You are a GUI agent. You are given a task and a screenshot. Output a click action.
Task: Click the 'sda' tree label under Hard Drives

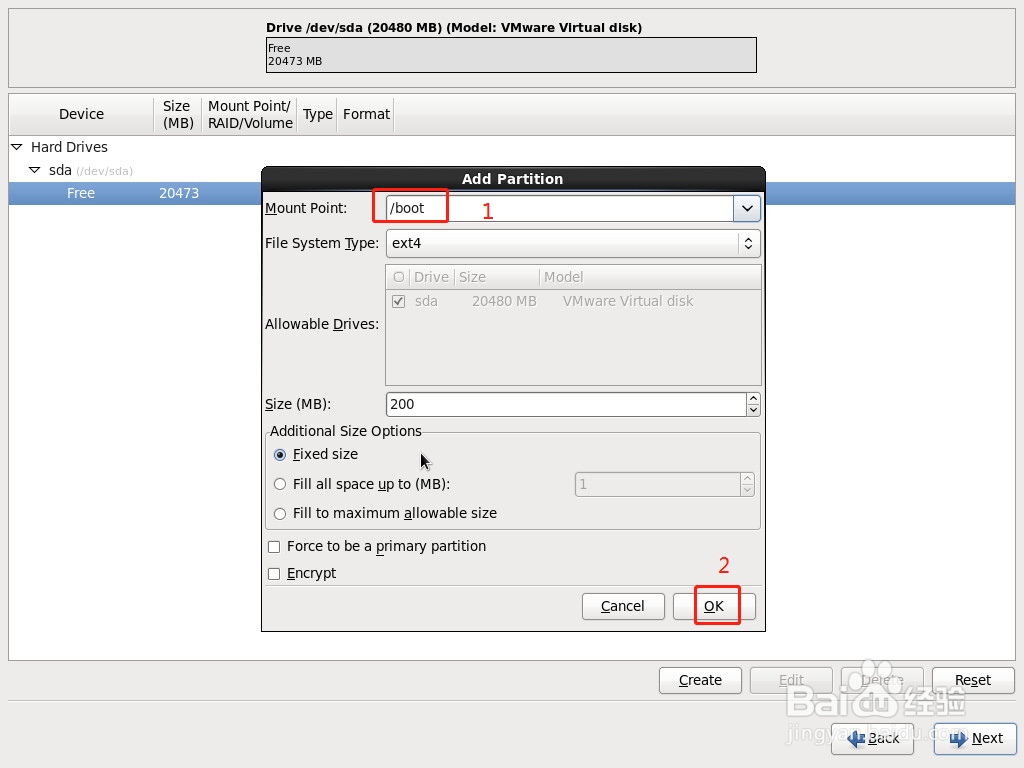60,170
